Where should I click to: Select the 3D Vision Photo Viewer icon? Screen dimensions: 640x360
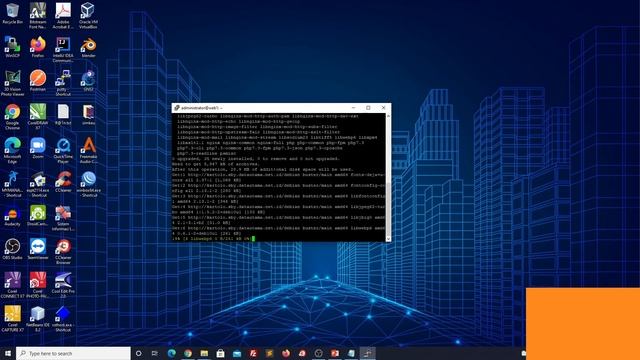[12, 83]
